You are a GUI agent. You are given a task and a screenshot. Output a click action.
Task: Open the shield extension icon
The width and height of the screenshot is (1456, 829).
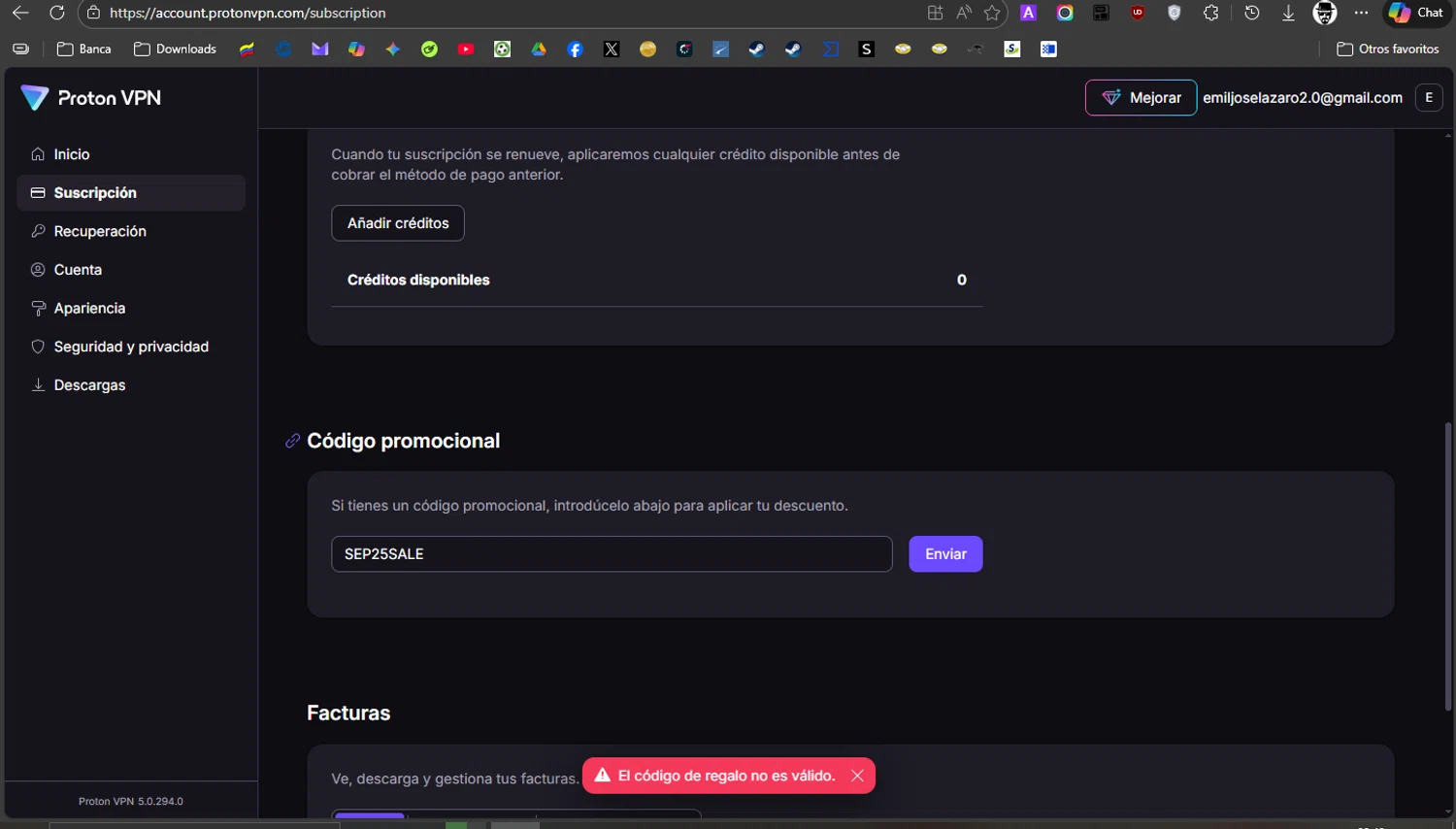click(x=1175, y=13)
